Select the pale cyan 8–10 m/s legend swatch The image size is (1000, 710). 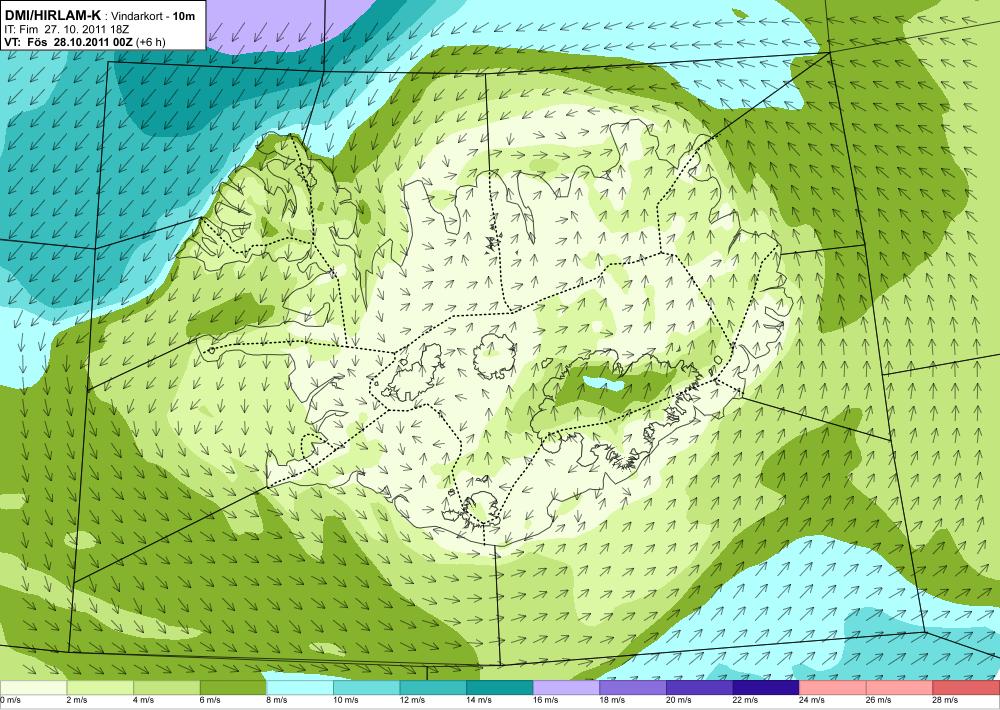(300, 688)
